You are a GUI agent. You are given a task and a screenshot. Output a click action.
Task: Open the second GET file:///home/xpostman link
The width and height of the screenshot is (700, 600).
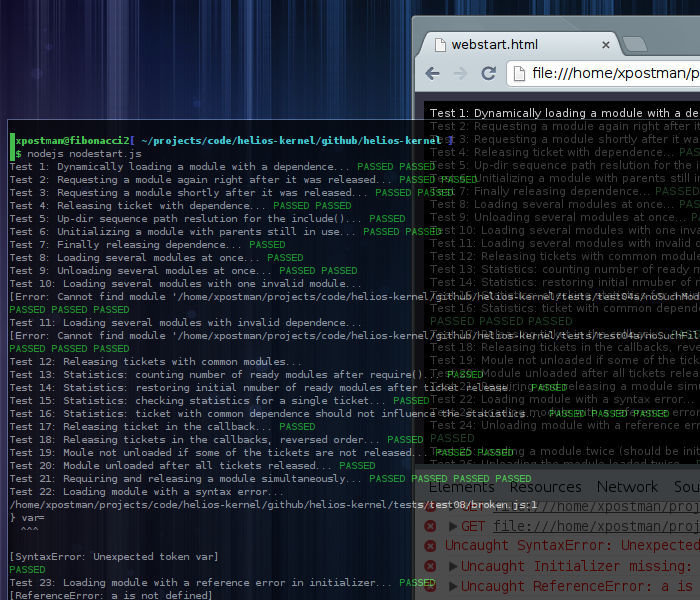596,526
